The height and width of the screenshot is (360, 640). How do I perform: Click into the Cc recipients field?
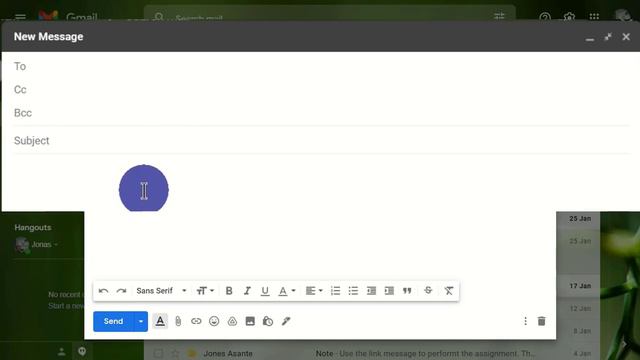click(x=322, y=89)
